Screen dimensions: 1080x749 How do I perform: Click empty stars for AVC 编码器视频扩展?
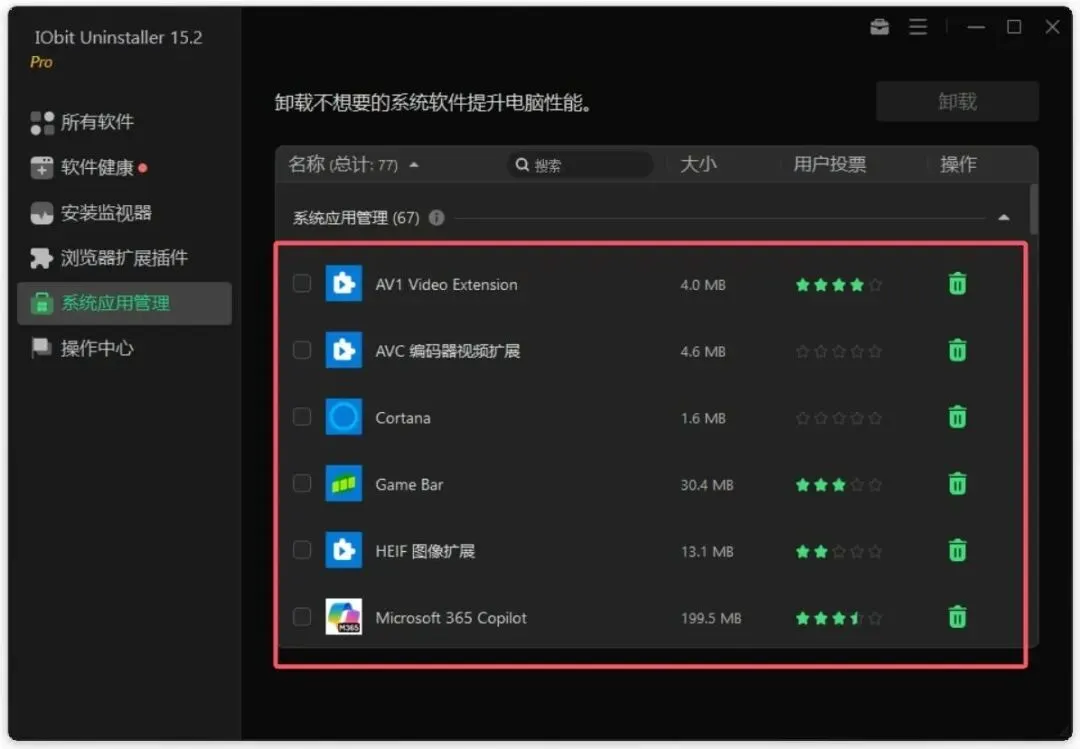[x=838, y=351]
